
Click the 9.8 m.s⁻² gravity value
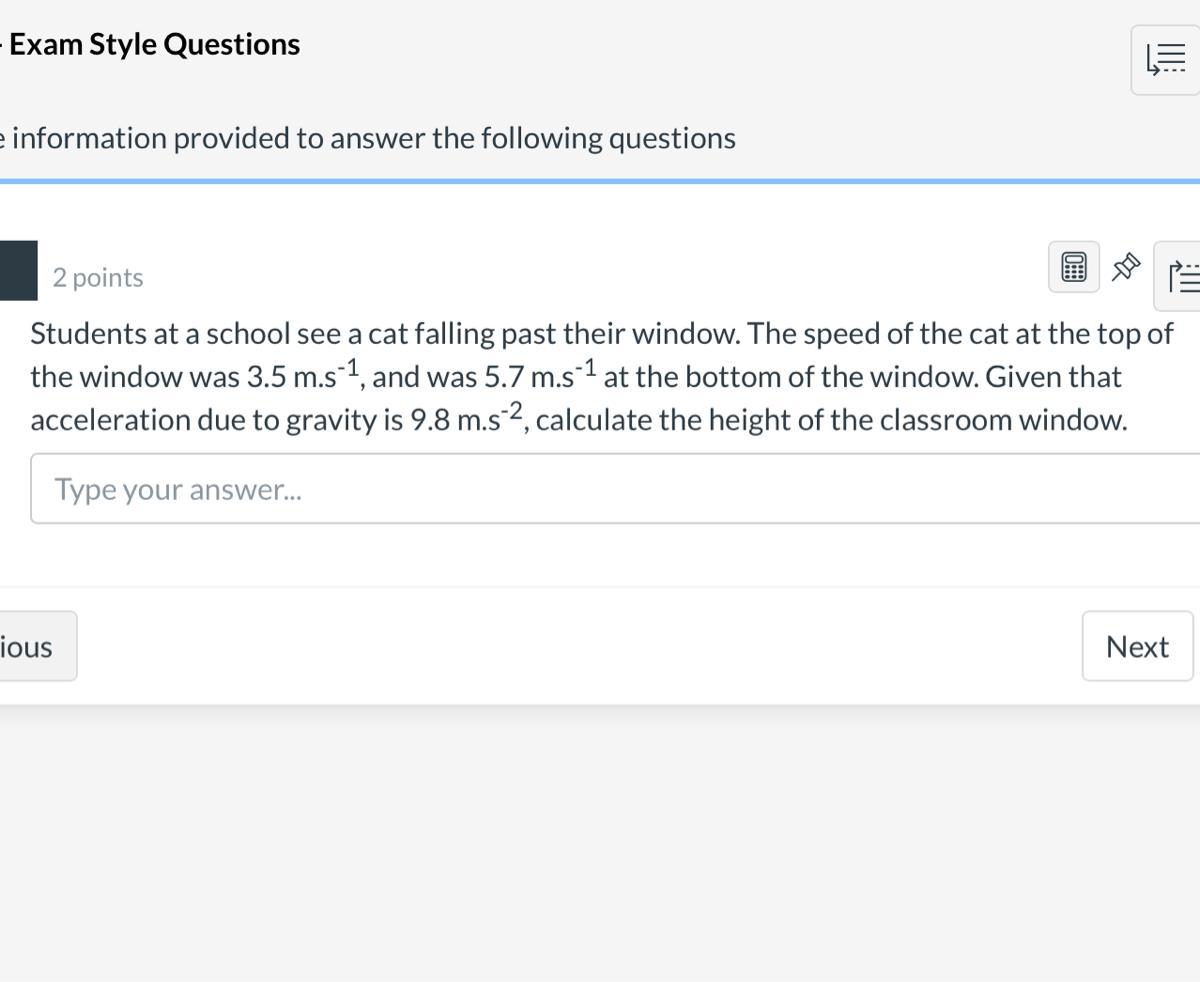[466, 419]
